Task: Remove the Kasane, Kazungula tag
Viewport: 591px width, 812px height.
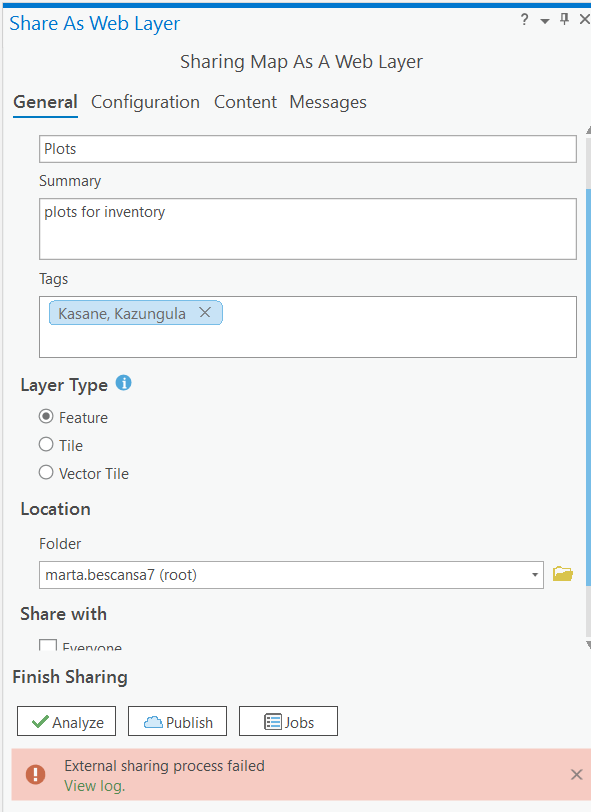Action: pos(205,312)
